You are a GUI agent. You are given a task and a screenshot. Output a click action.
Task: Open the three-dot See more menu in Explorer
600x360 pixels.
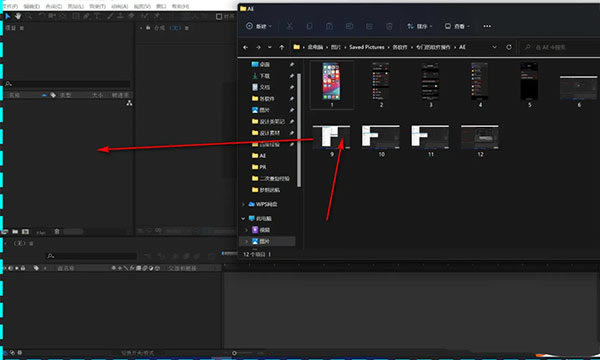click(x=487, y=26)
